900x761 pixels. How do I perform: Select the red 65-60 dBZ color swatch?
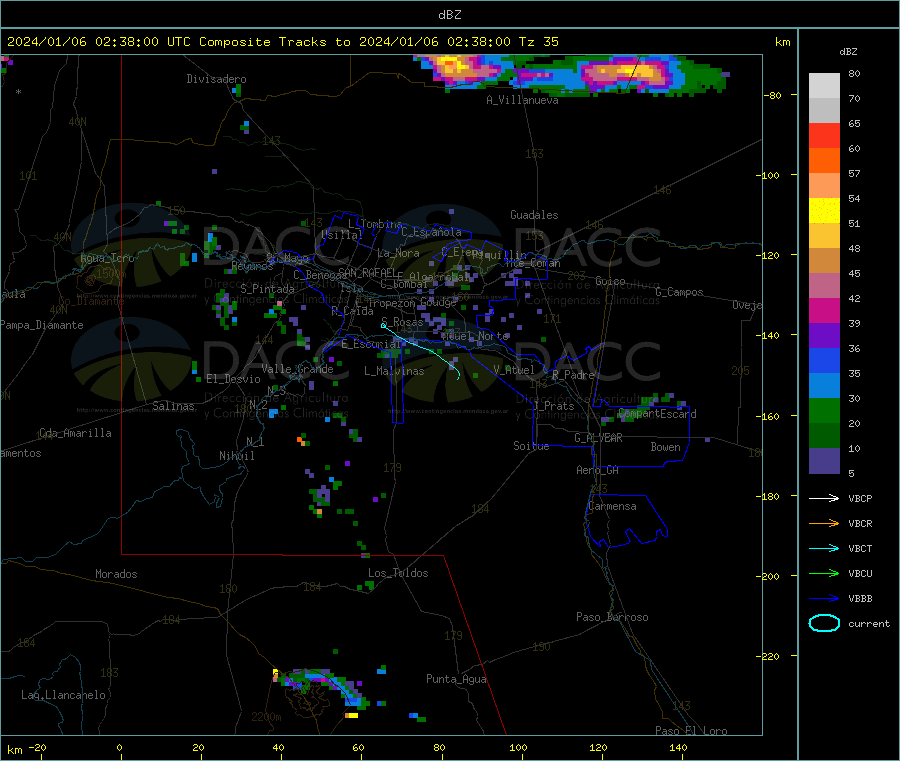pyautogui.click(x=824, y=135)
